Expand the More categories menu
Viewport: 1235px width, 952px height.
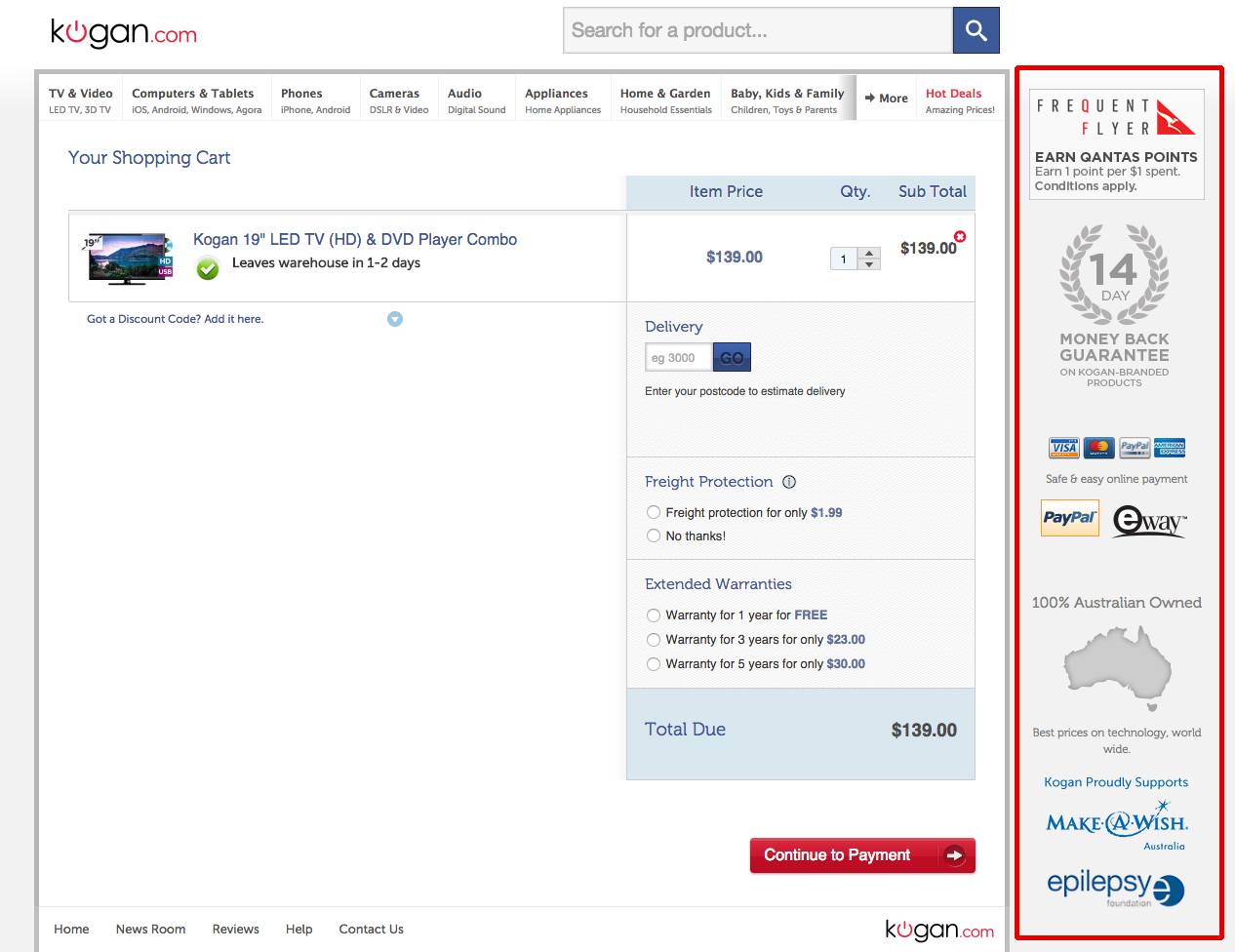(887, 99)
